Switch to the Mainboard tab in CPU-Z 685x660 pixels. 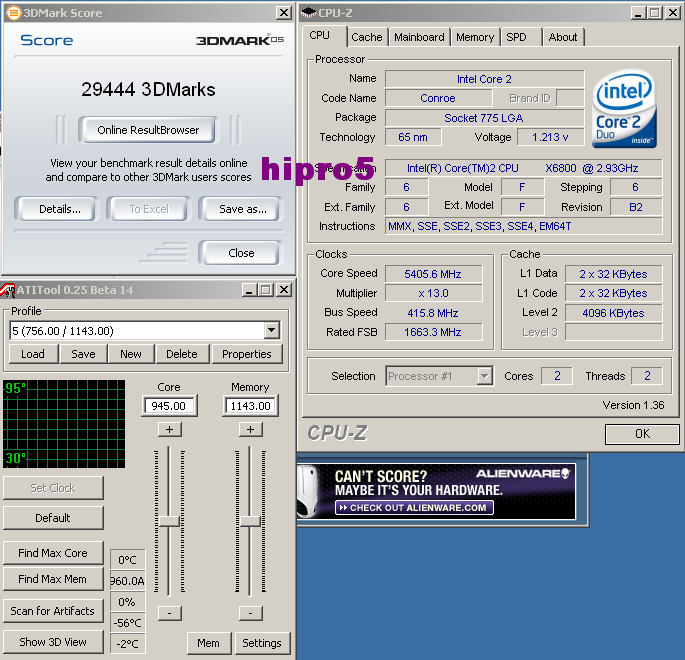pos(419,37)
